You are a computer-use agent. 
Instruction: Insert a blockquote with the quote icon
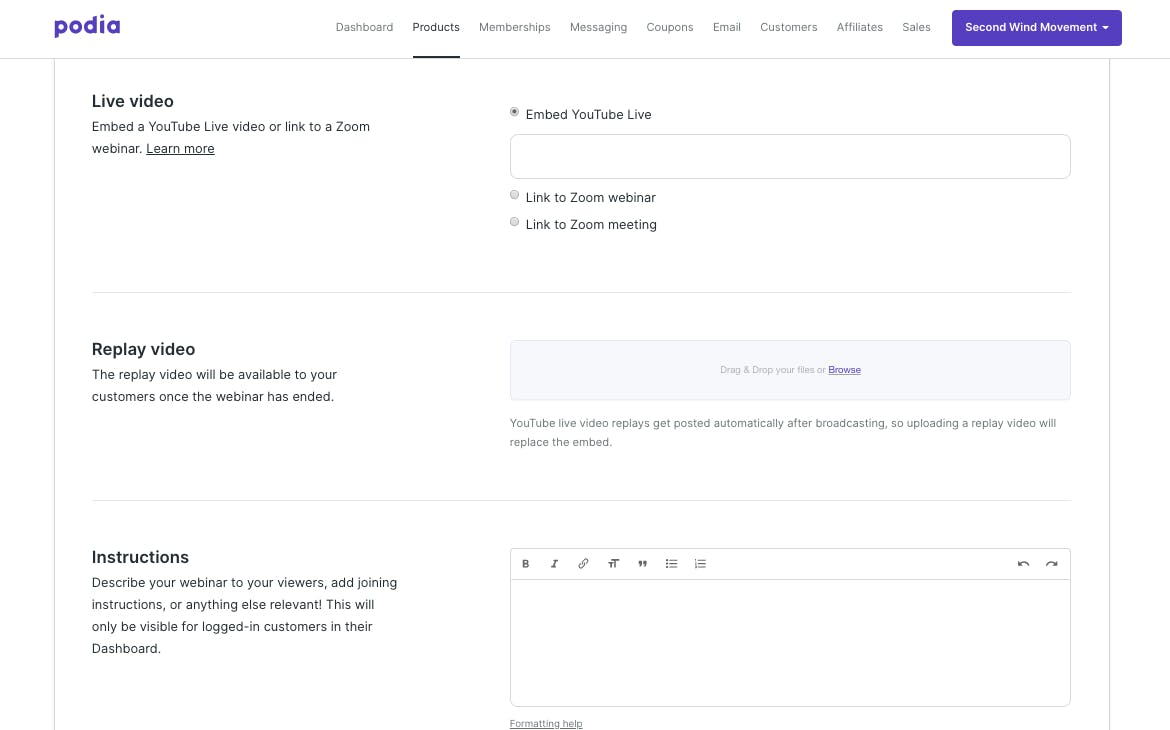click(x=642, y=564)
